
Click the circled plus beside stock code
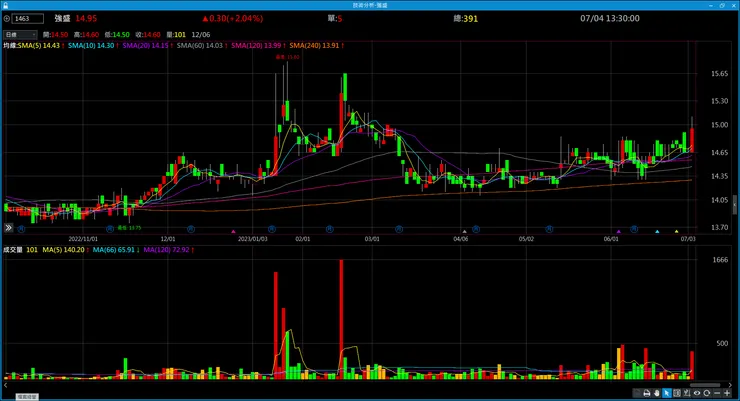point(7,18)
